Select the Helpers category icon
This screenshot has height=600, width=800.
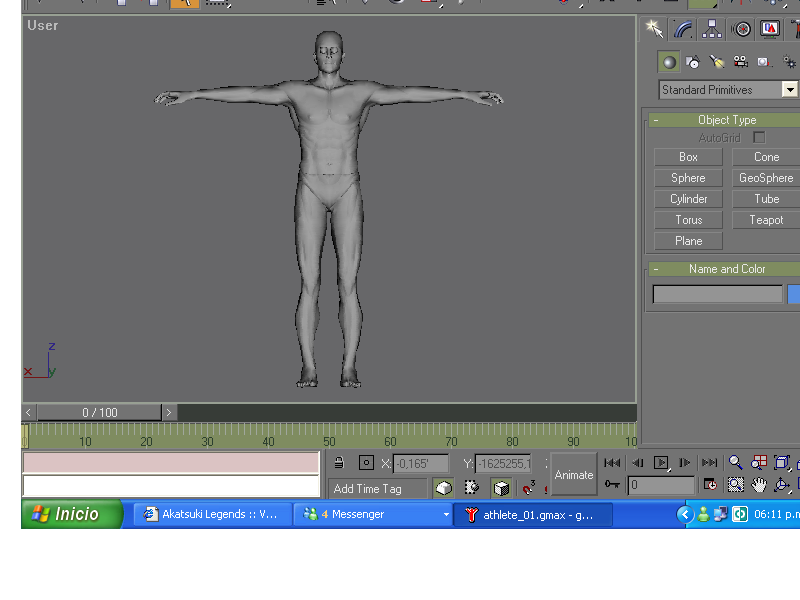point(764,62)
